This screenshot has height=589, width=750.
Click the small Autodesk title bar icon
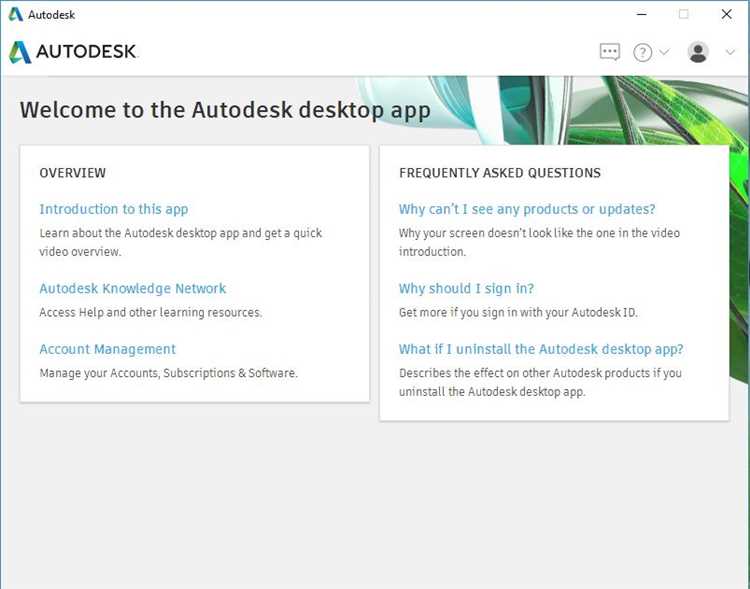point(15,14)
